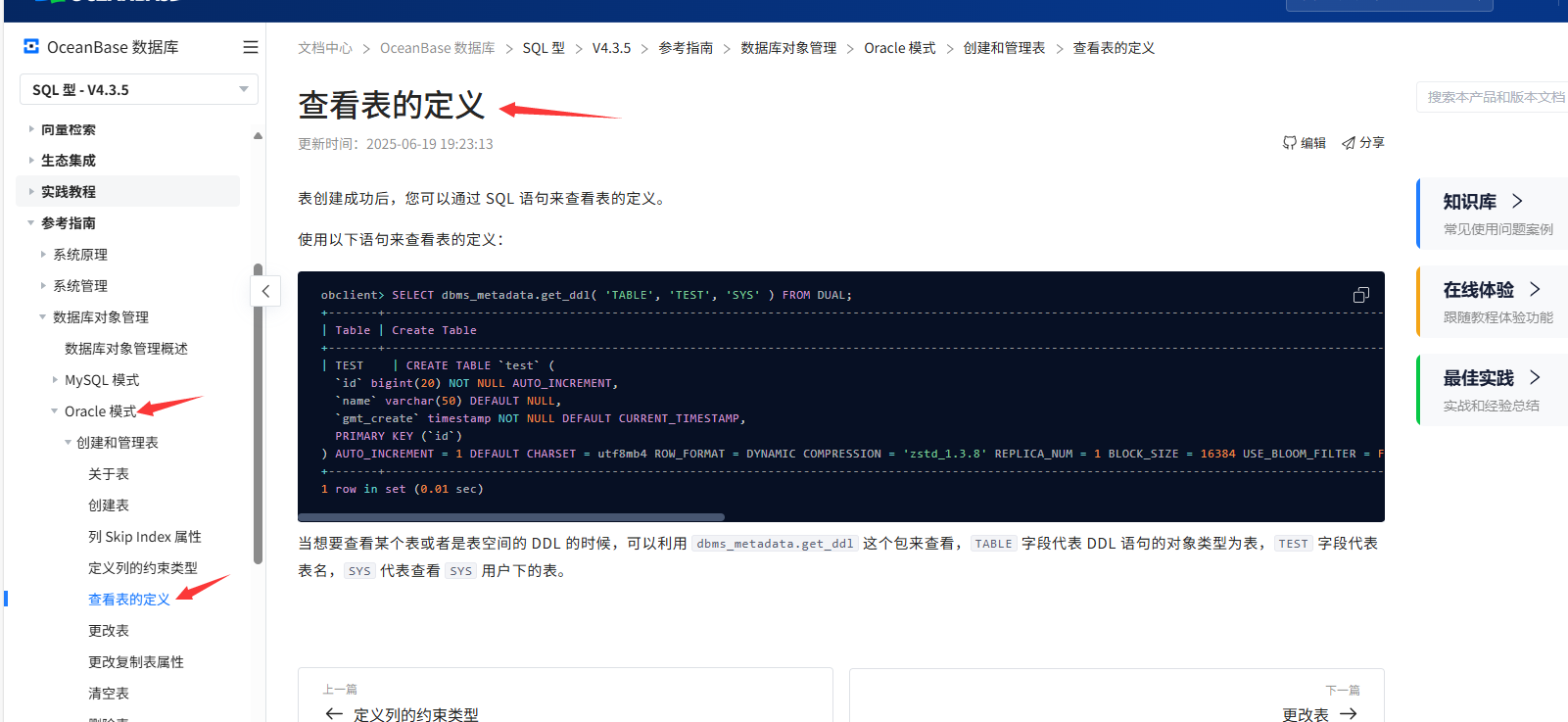Click SQL 型 breadcrumb link
1568x722 pixels.
(x=544, y=48)
